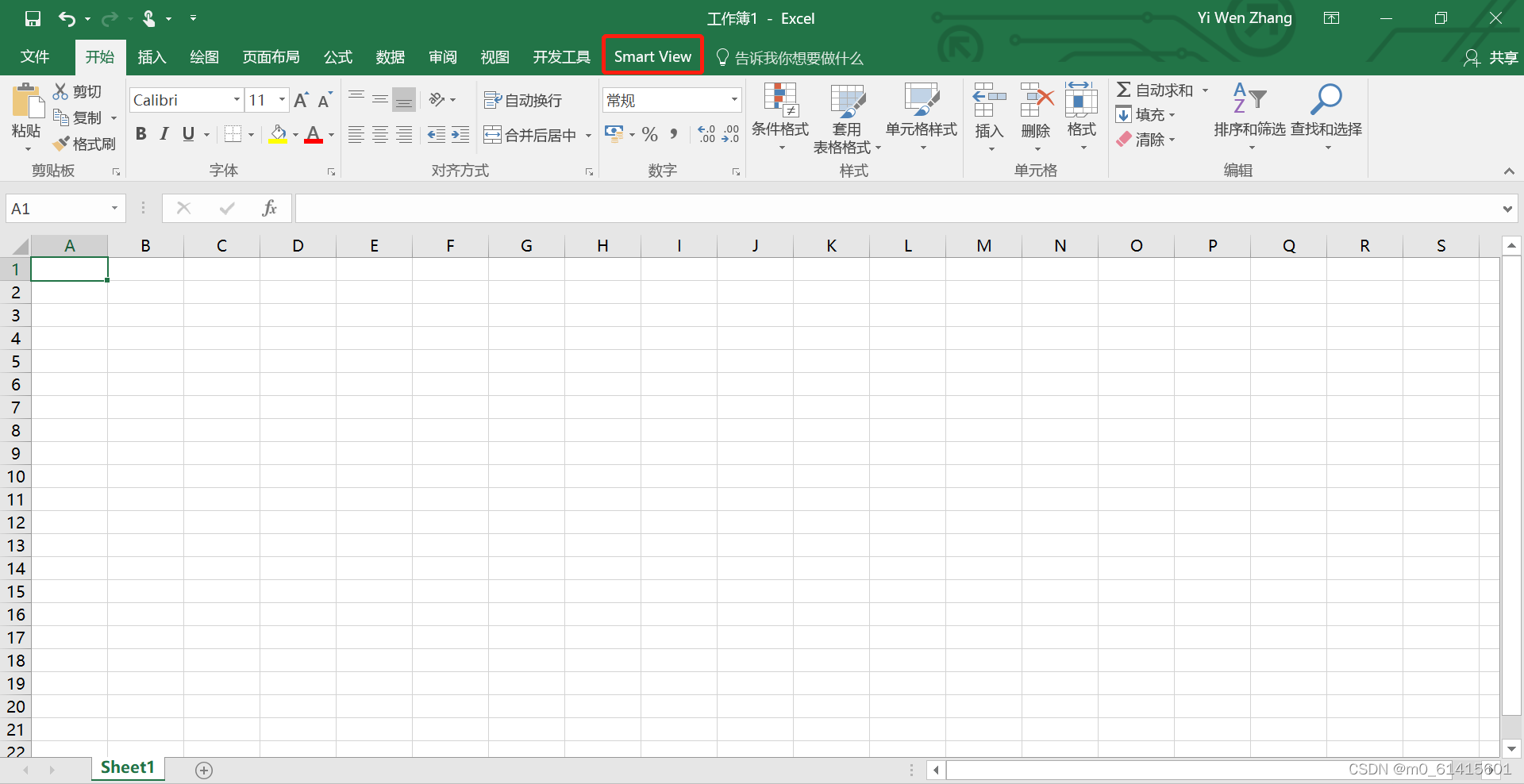Viewport: 1524px width, 784px height.
Task: Switch to the Smart View ribbon tab
Action: coord(652,56)
